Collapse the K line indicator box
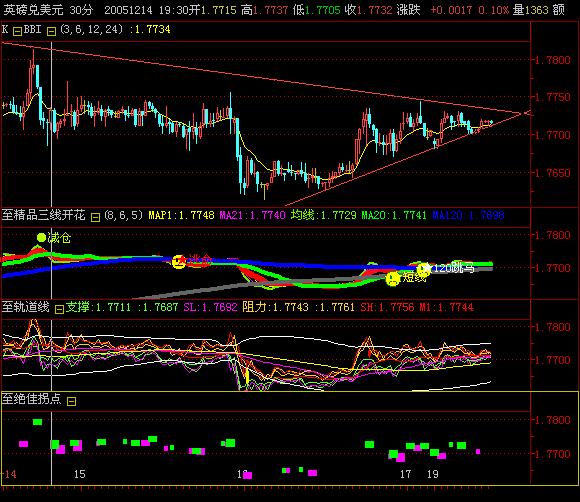This screenshot has width=580, height=502. click(x=17, y=31)
